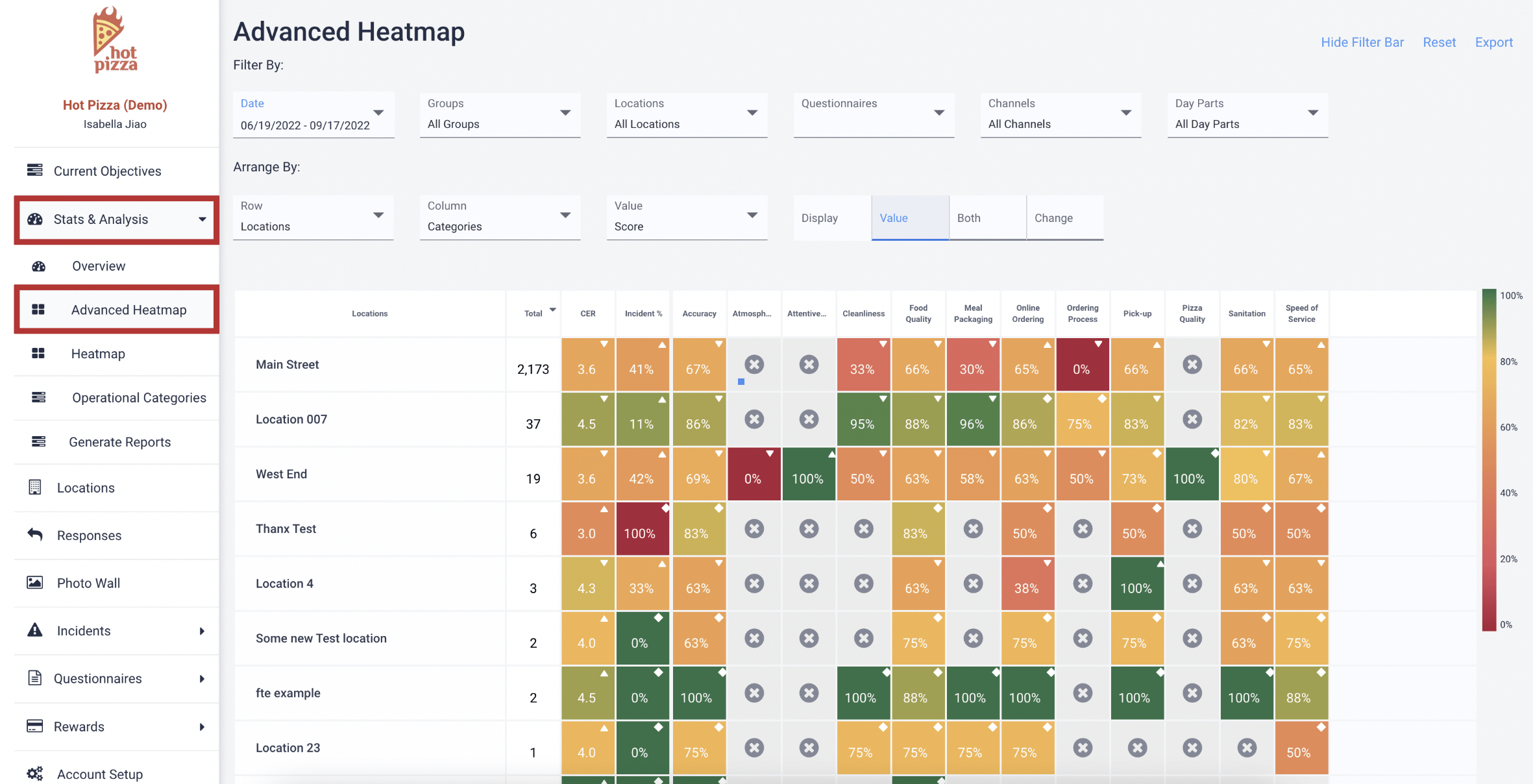Click the Hot Pizza logo

(115, 40)
